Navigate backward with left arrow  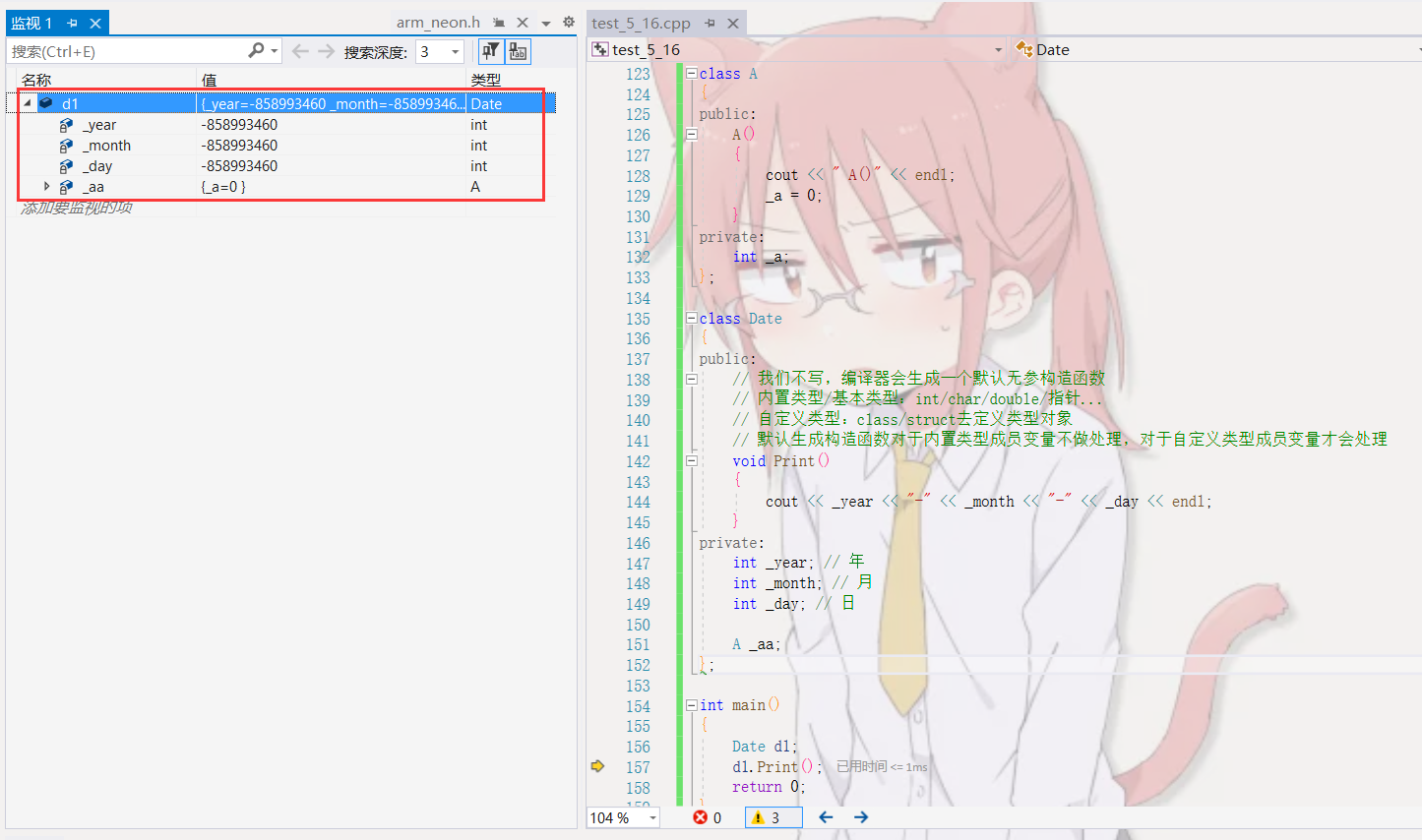tap(826, 817)
